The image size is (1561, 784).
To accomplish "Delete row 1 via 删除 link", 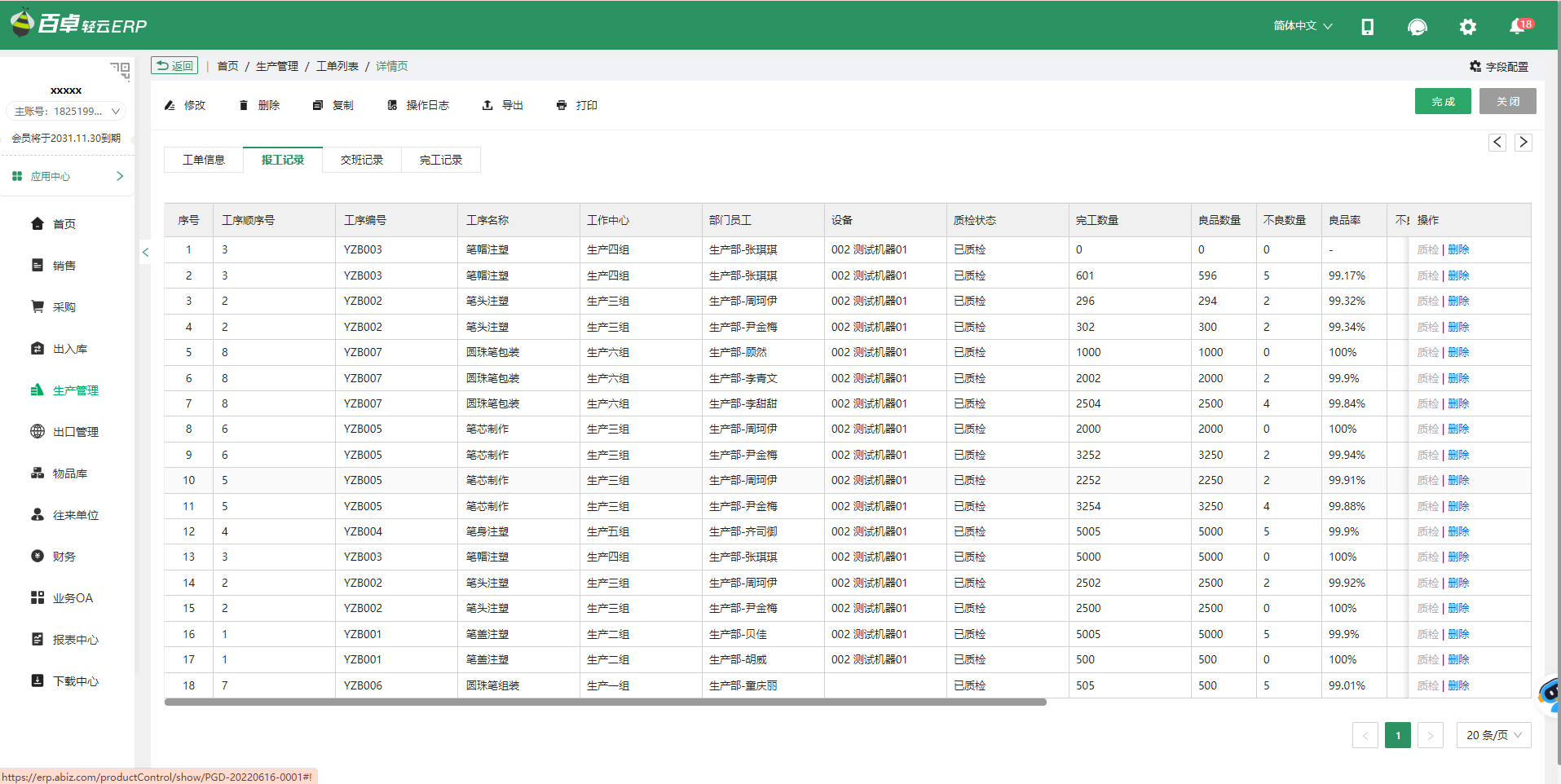I will point(1459,249).
